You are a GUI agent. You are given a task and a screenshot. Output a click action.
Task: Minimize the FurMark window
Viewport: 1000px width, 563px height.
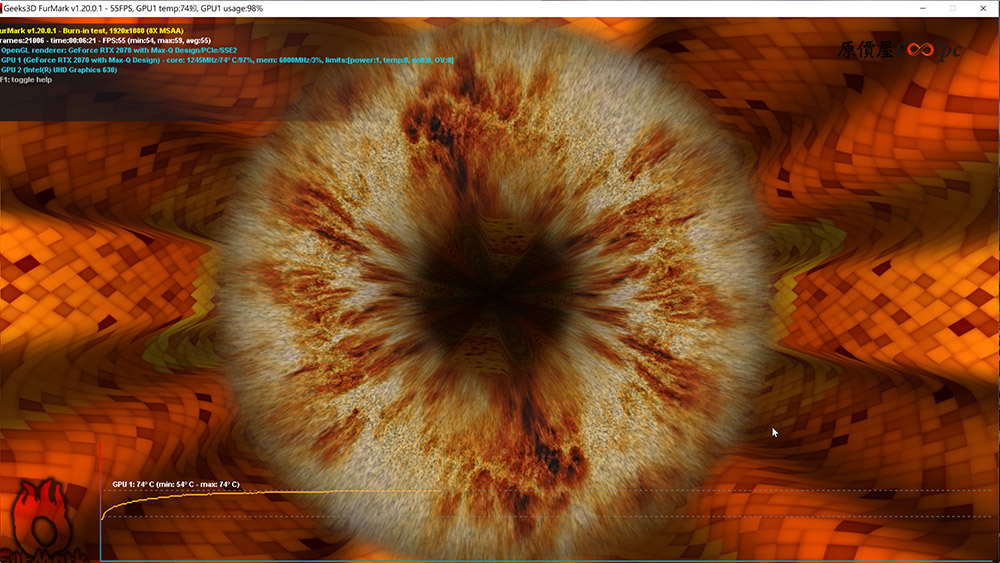coord(923,8)
